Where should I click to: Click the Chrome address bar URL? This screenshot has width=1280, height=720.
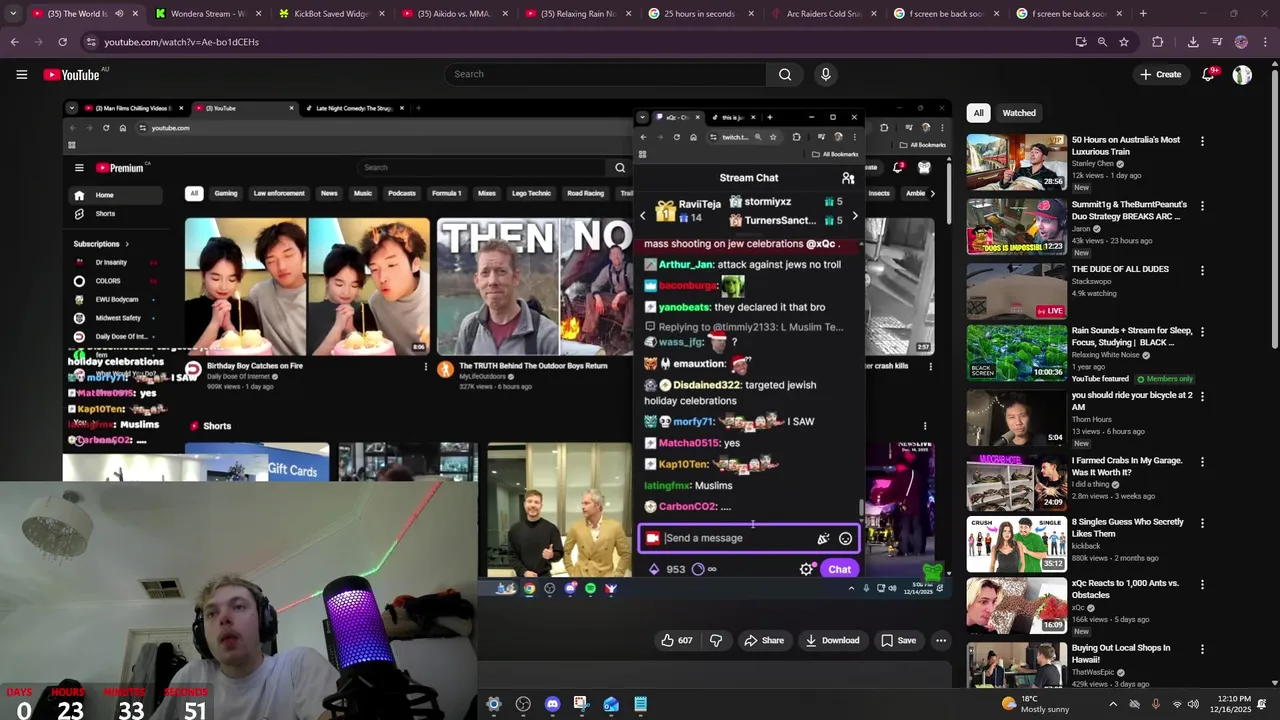[181, 42]
